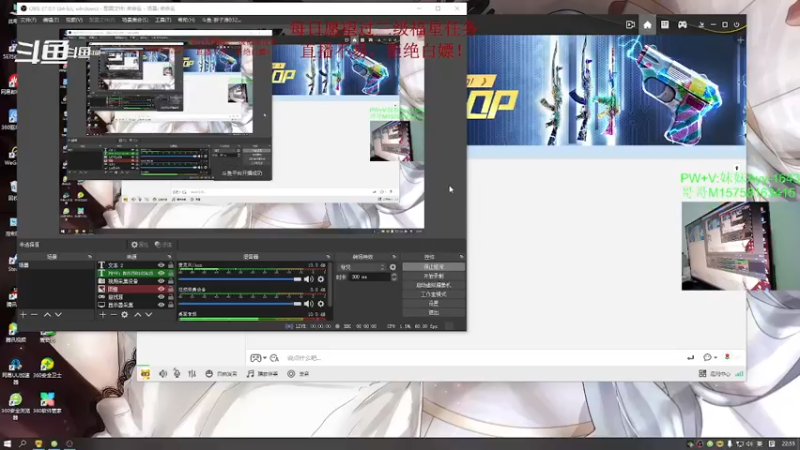This screenshot has width=800, height=450.
Task: Open the equalizer mixer icon in streaming app
Action: [192, 374]
